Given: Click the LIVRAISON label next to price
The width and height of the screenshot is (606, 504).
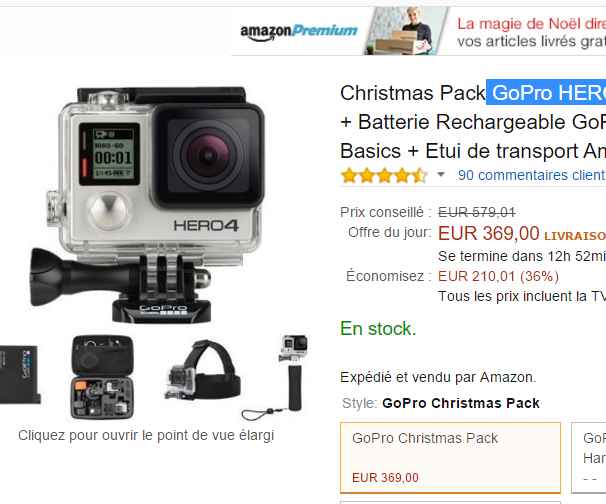Looking at the screenshot, I should coord(575,236).
